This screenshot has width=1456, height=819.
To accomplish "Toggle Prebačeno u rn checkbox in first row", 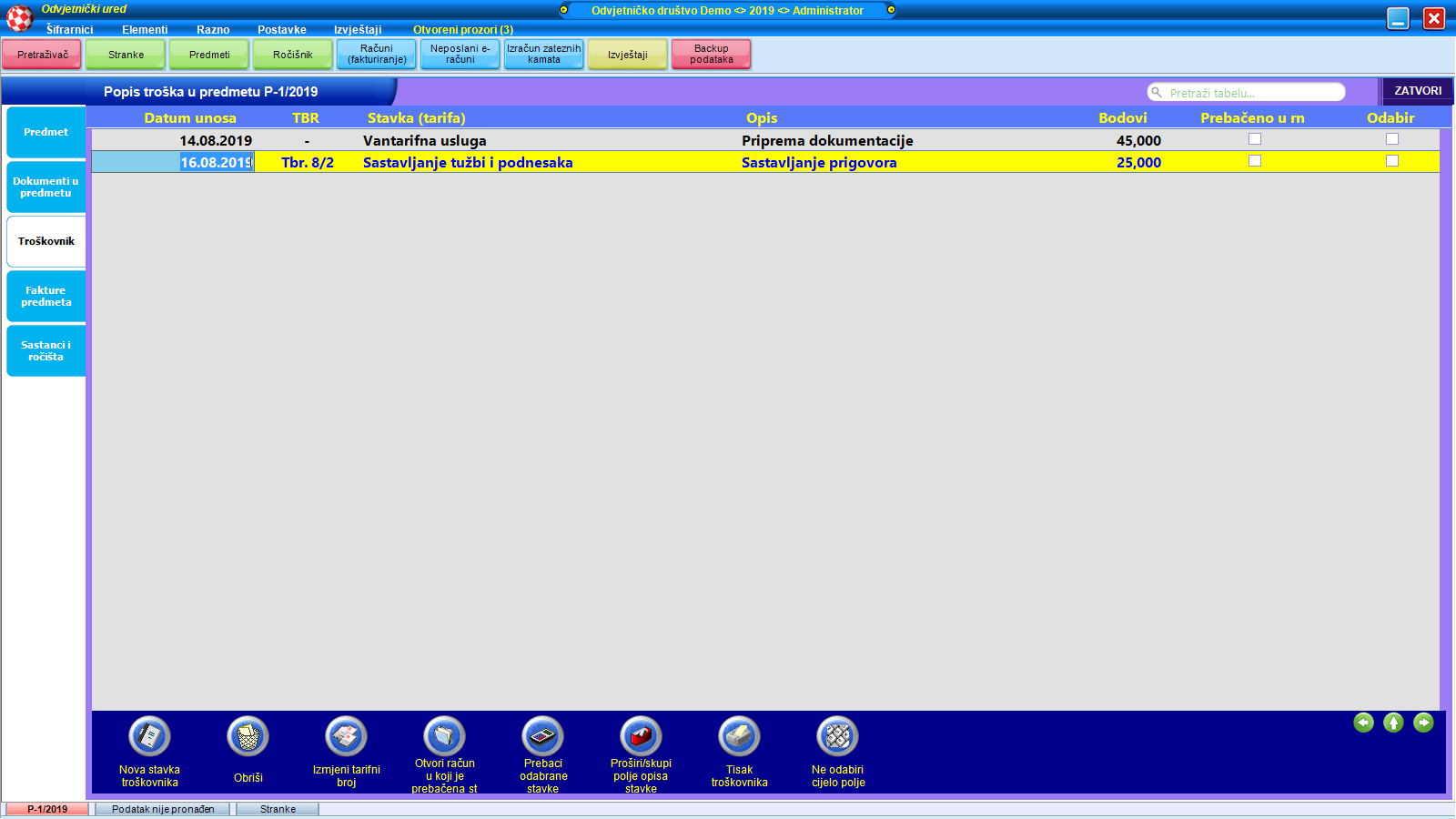I will coord(1255,139).
